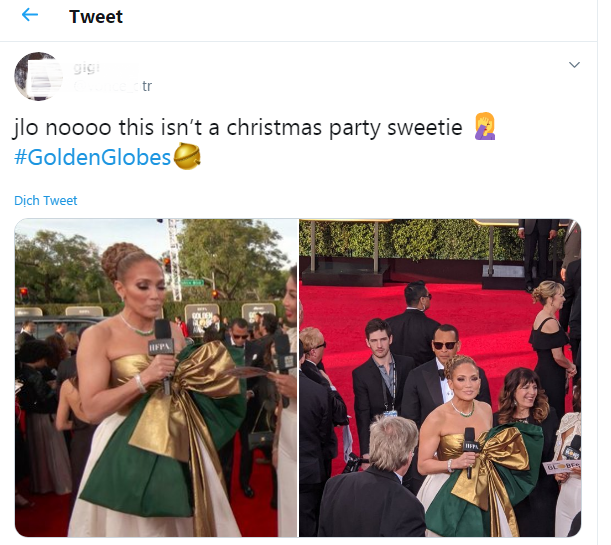
Task: Click the golden bell emoji after the hashtag
Action: coord(187,156)
